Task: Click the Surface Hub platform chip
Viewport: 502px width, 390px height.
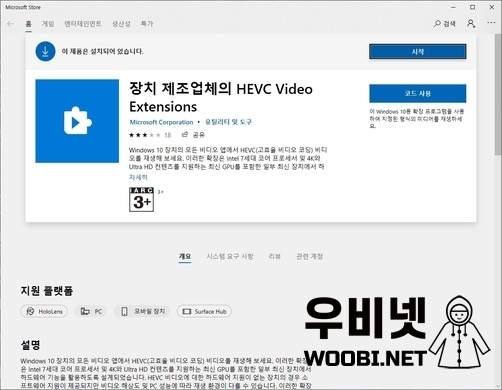Action: 204,311
